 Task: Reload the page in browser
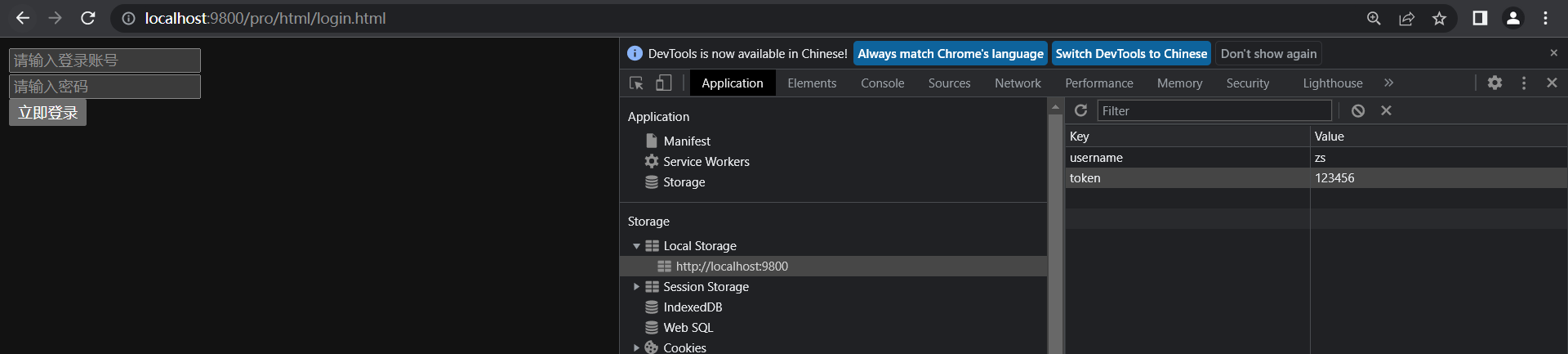(x=88, y=18)
